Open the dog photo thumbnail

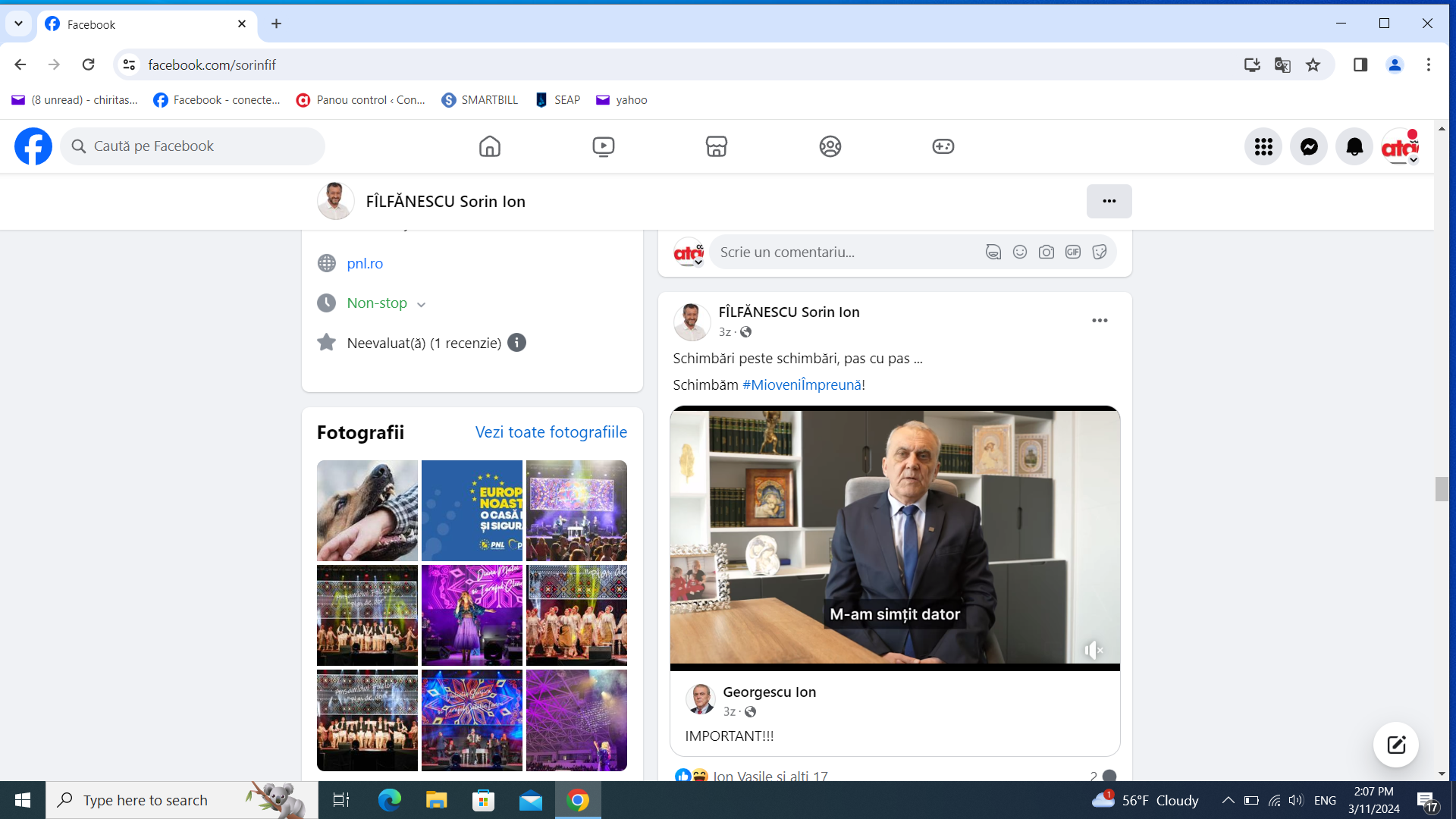[367, 510]
